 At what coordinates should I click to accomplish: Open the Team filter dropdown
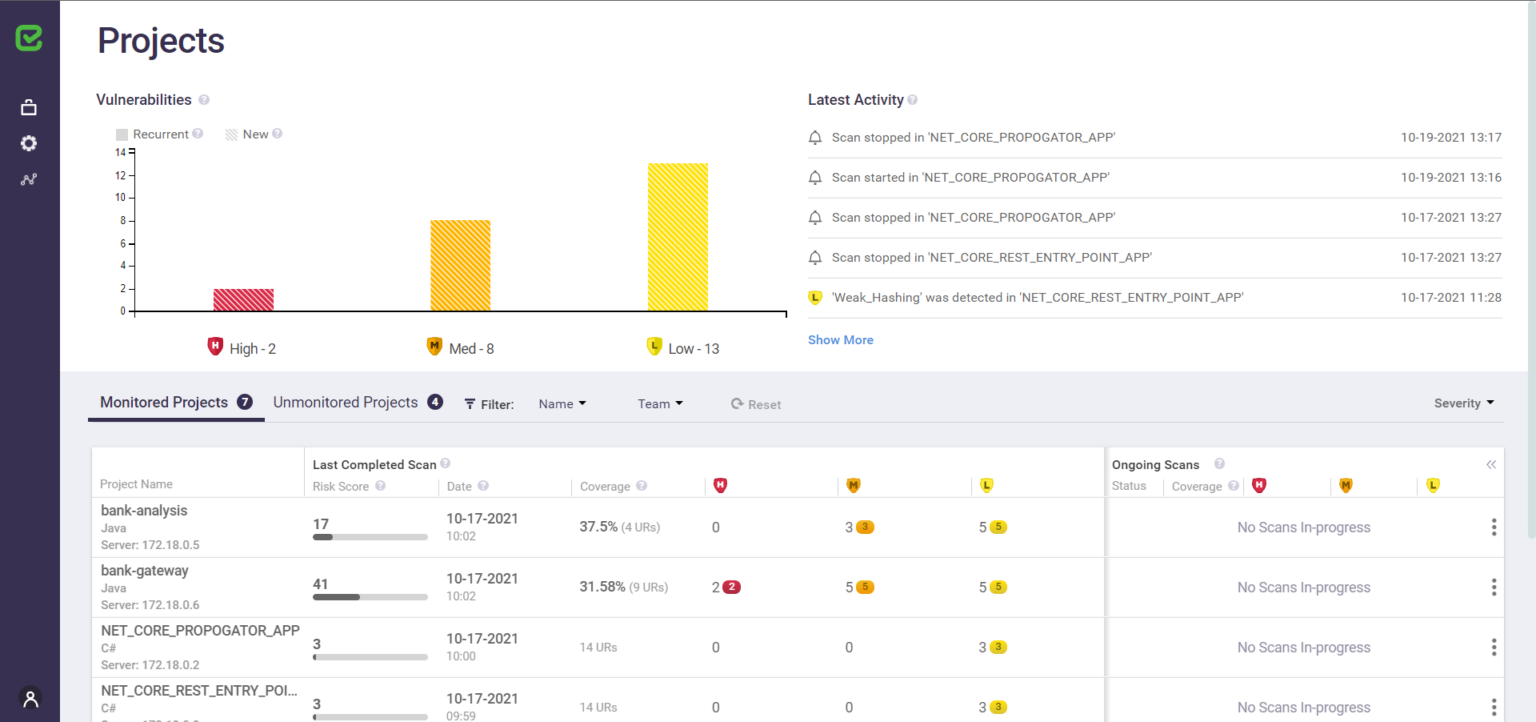click(659, 403)
